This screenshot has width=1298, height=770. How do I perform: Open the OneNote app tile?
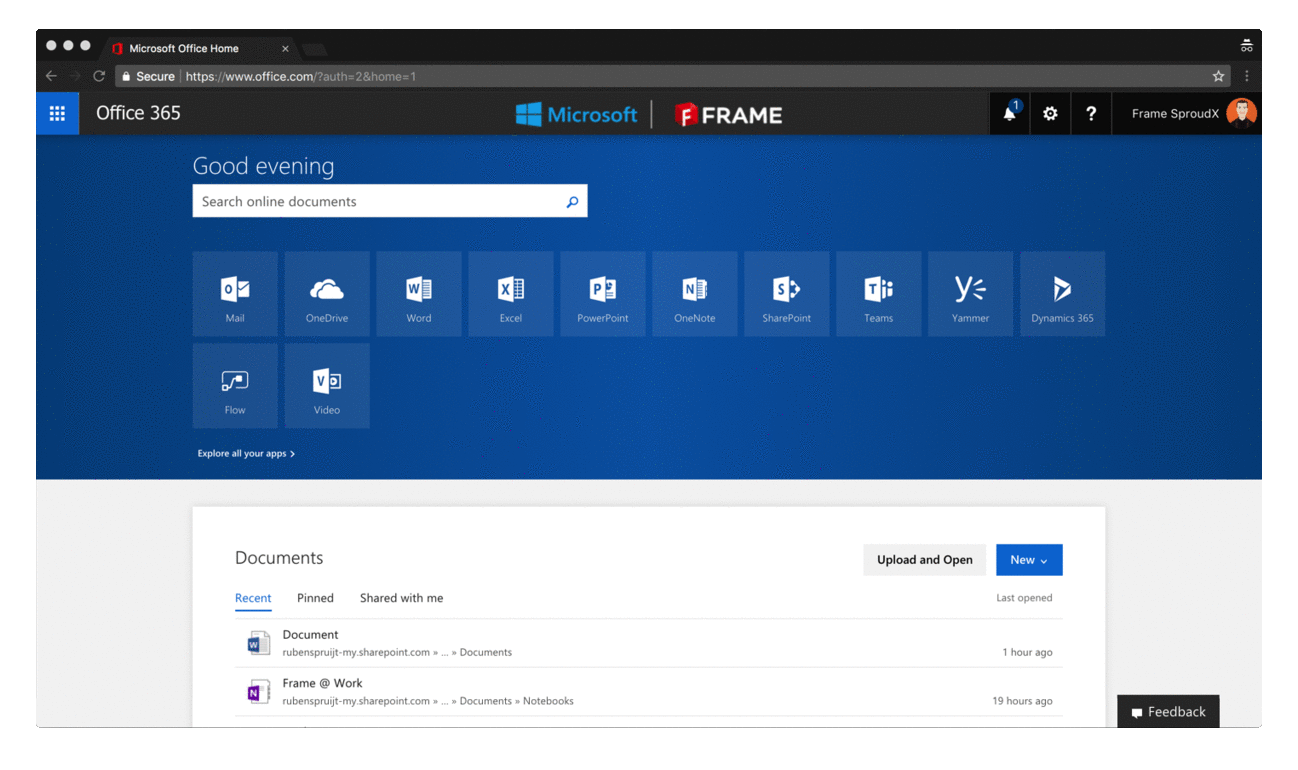coord(695,294)
